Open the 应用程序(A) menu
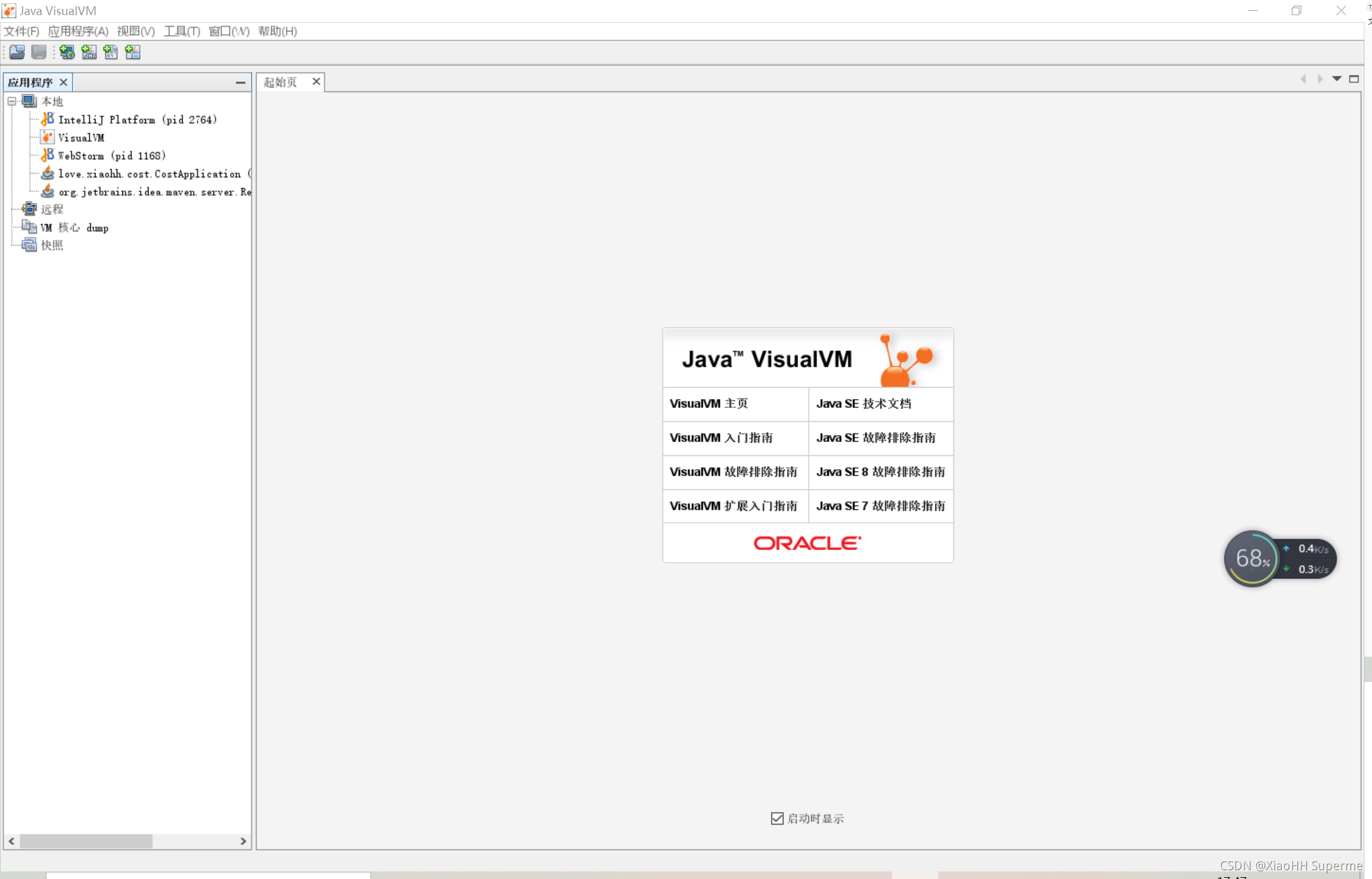1372x879 pixels. (78, 31)
